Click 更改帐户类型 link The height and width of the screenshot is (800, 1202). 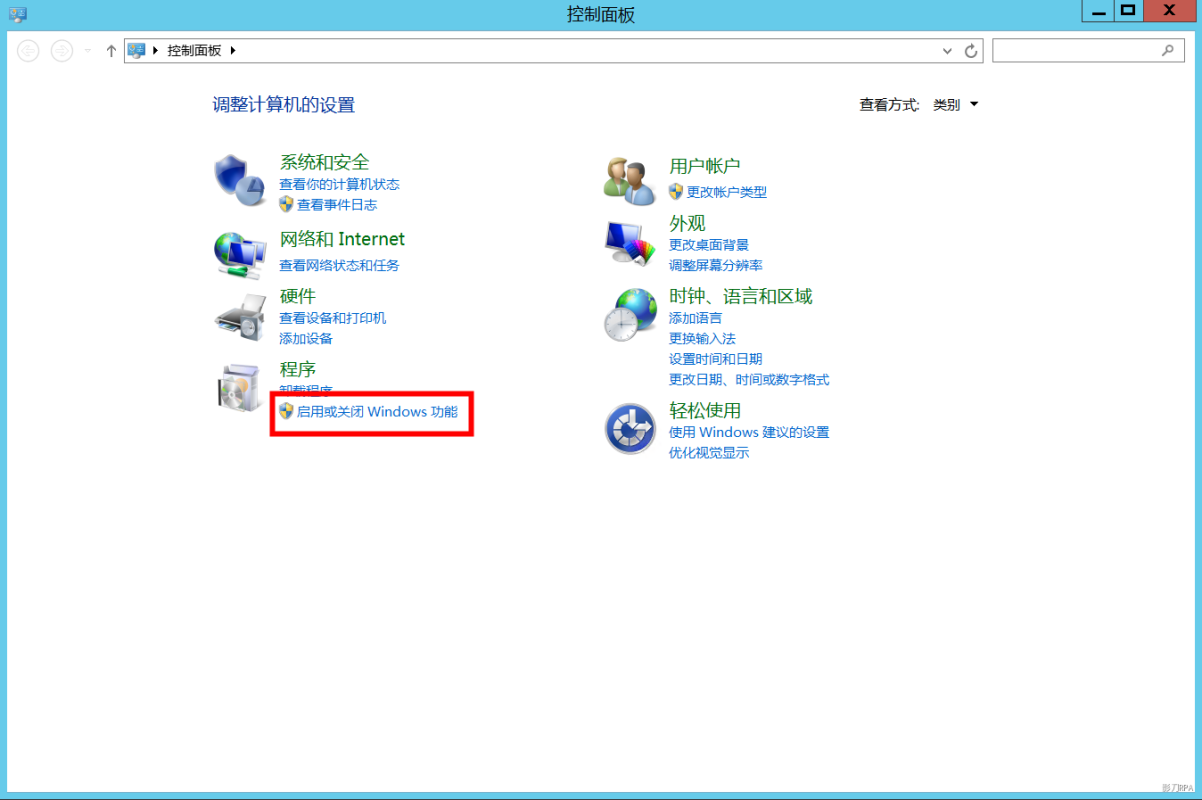pyautogui.click(x=727, y=192)
